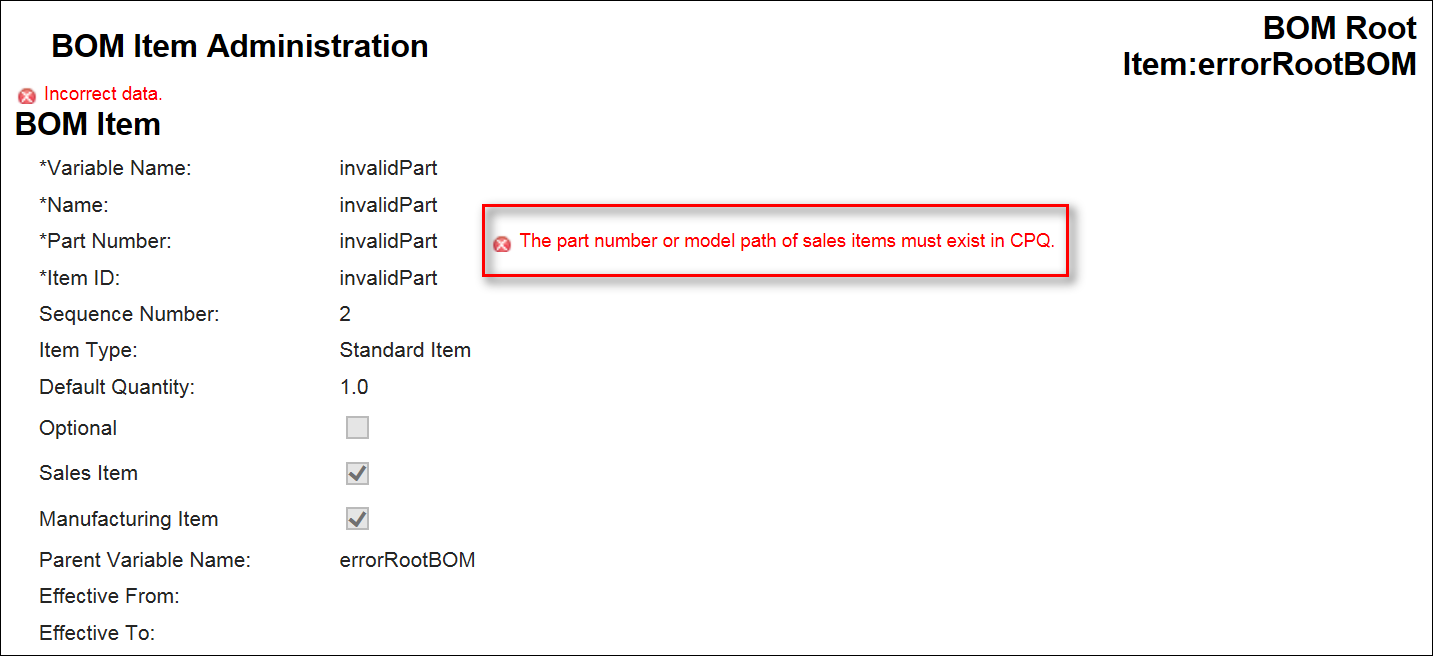This screenshot has width=1433, height=656.
Task: Click the Effective From field label
Action: [x=108, y=595]
